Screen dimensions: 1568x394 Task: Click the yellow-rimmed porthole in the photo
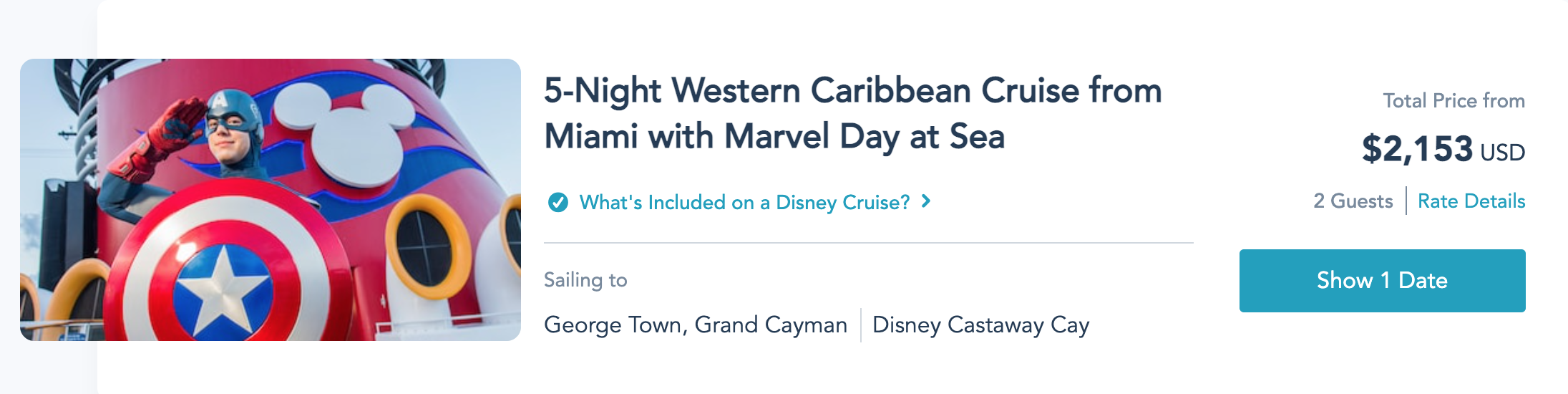427,246
